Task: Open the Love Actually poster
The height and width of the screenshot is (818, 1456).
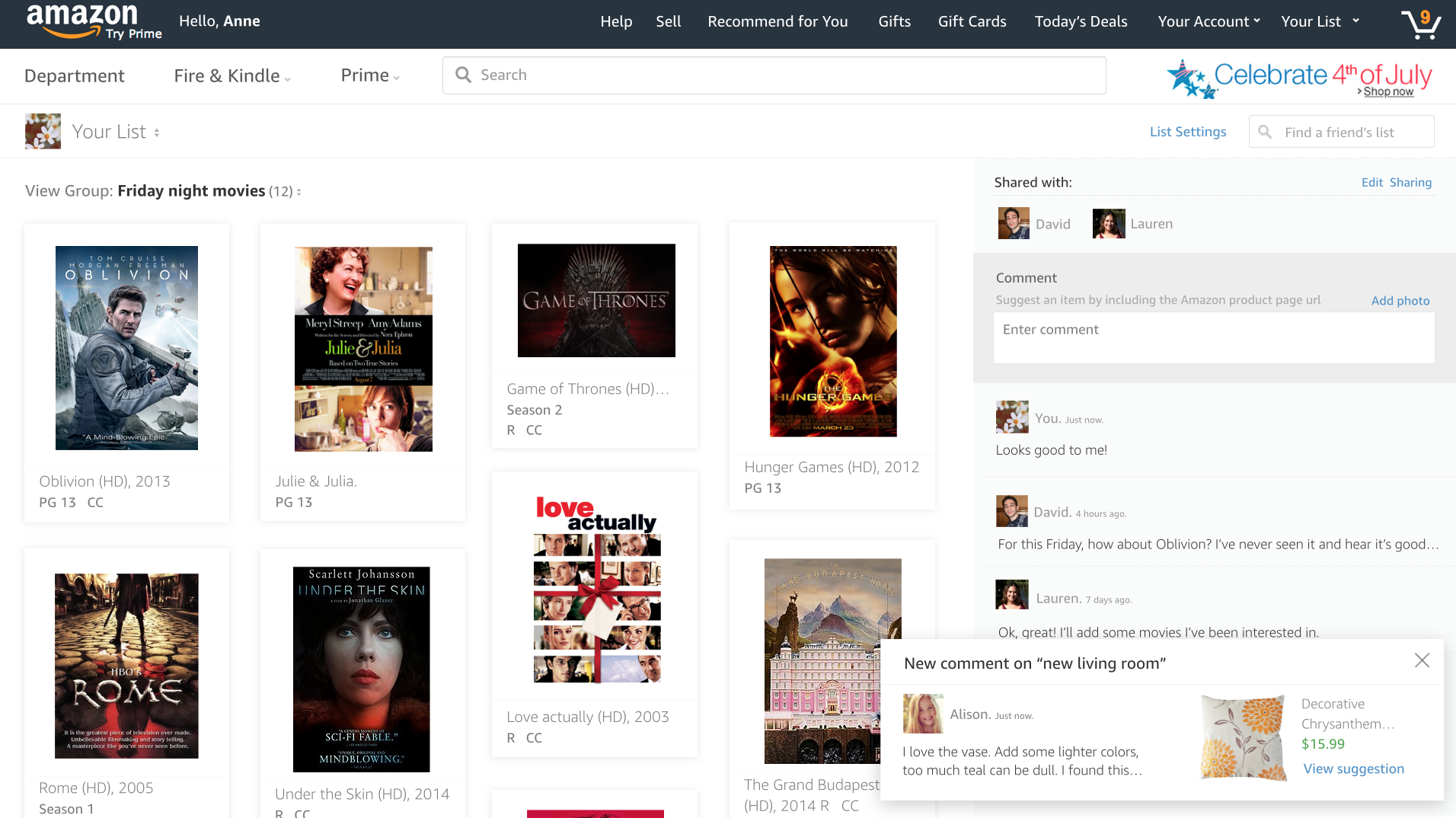Action: click(597, 588)
